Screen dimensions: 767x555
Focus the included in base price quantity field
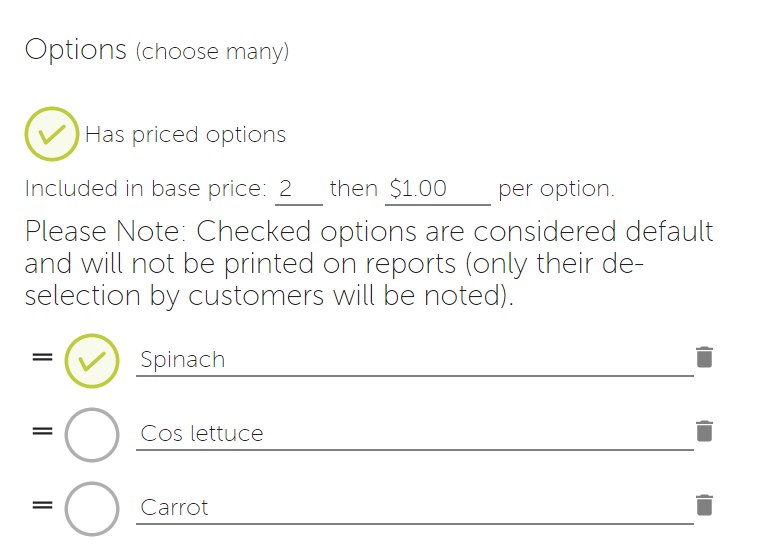(x=298, y=189)
